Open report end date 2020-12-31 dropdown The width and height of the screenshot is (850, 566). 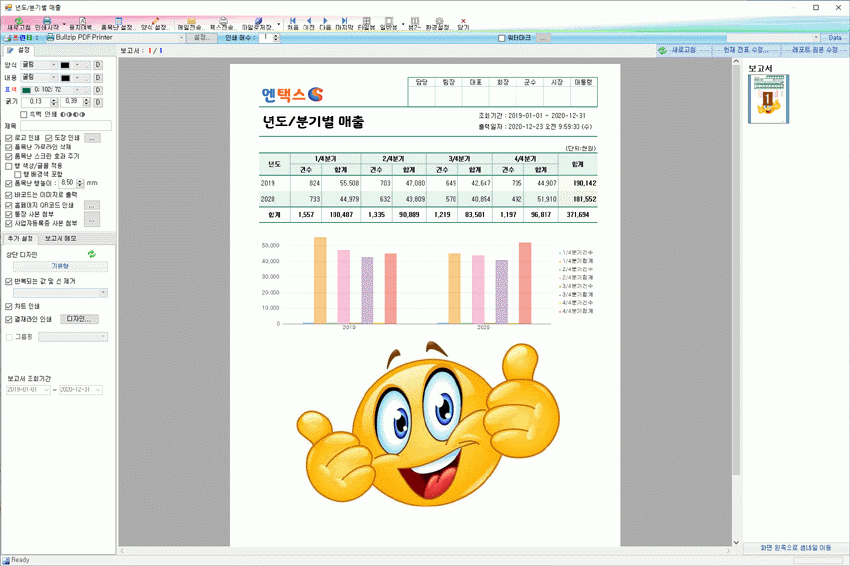(x=98, y=390)
